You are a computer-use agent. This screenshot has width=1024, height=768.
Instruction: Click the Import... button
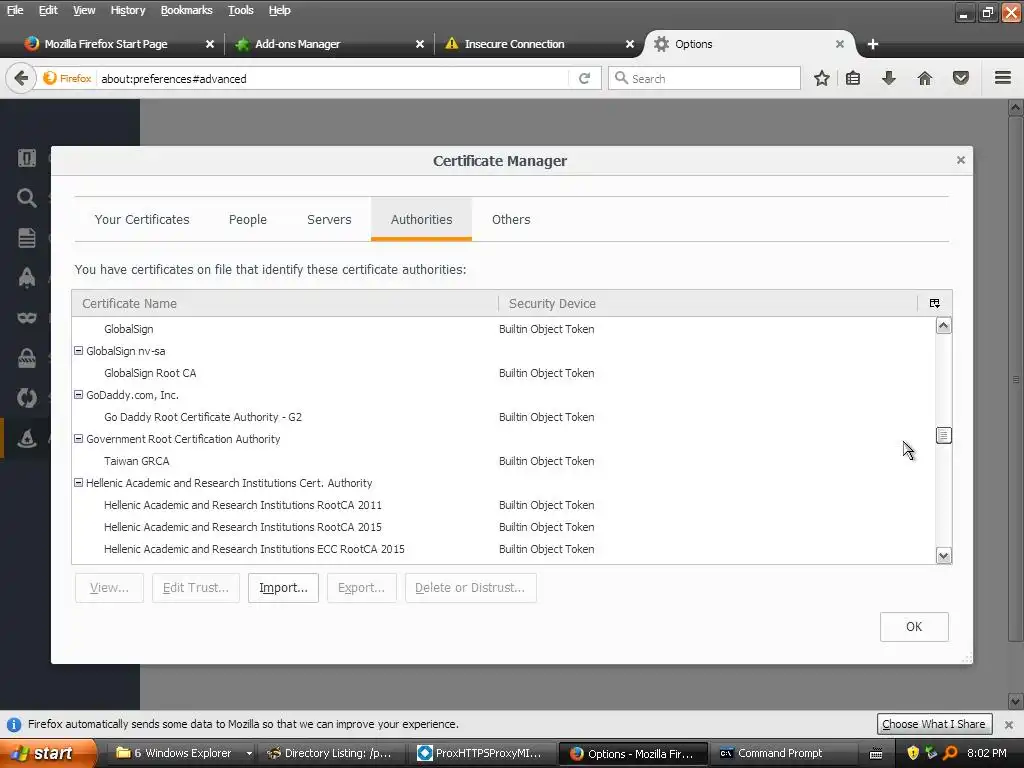(x=283, y=588)
